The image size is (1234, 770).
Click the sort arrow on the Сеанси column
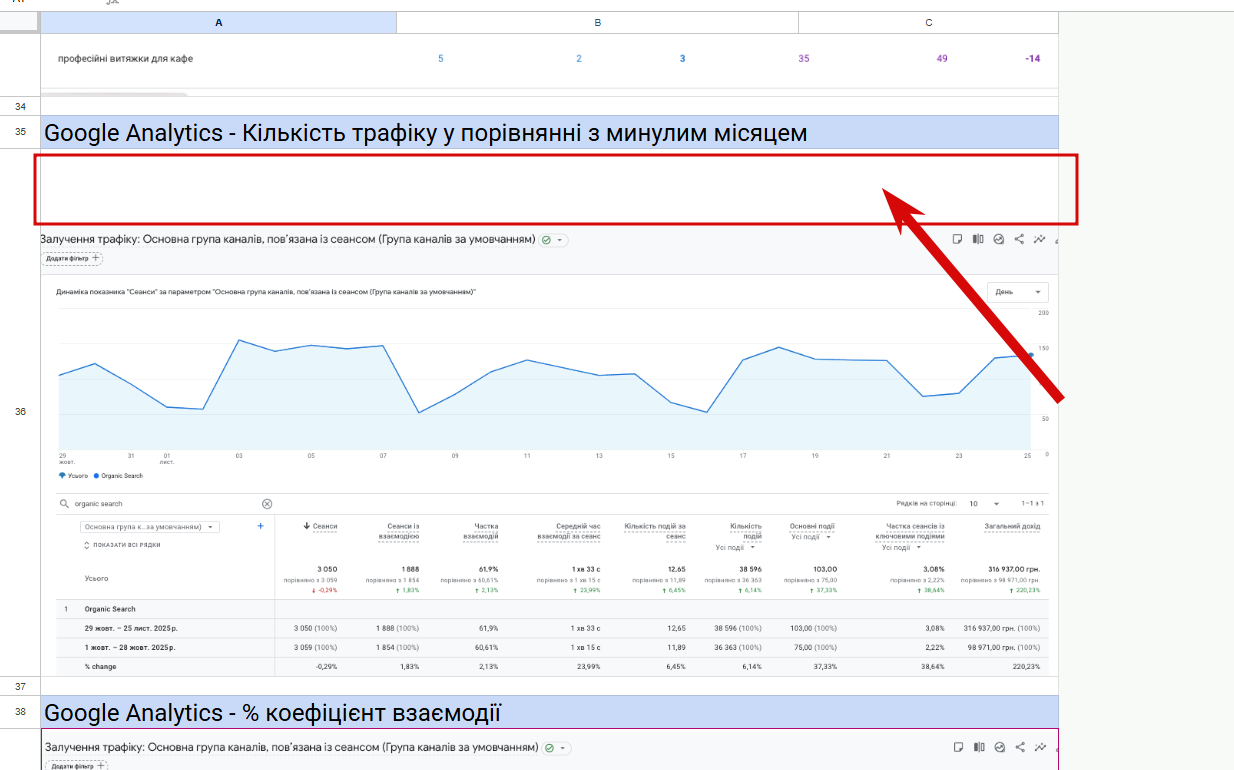point(306,526)
